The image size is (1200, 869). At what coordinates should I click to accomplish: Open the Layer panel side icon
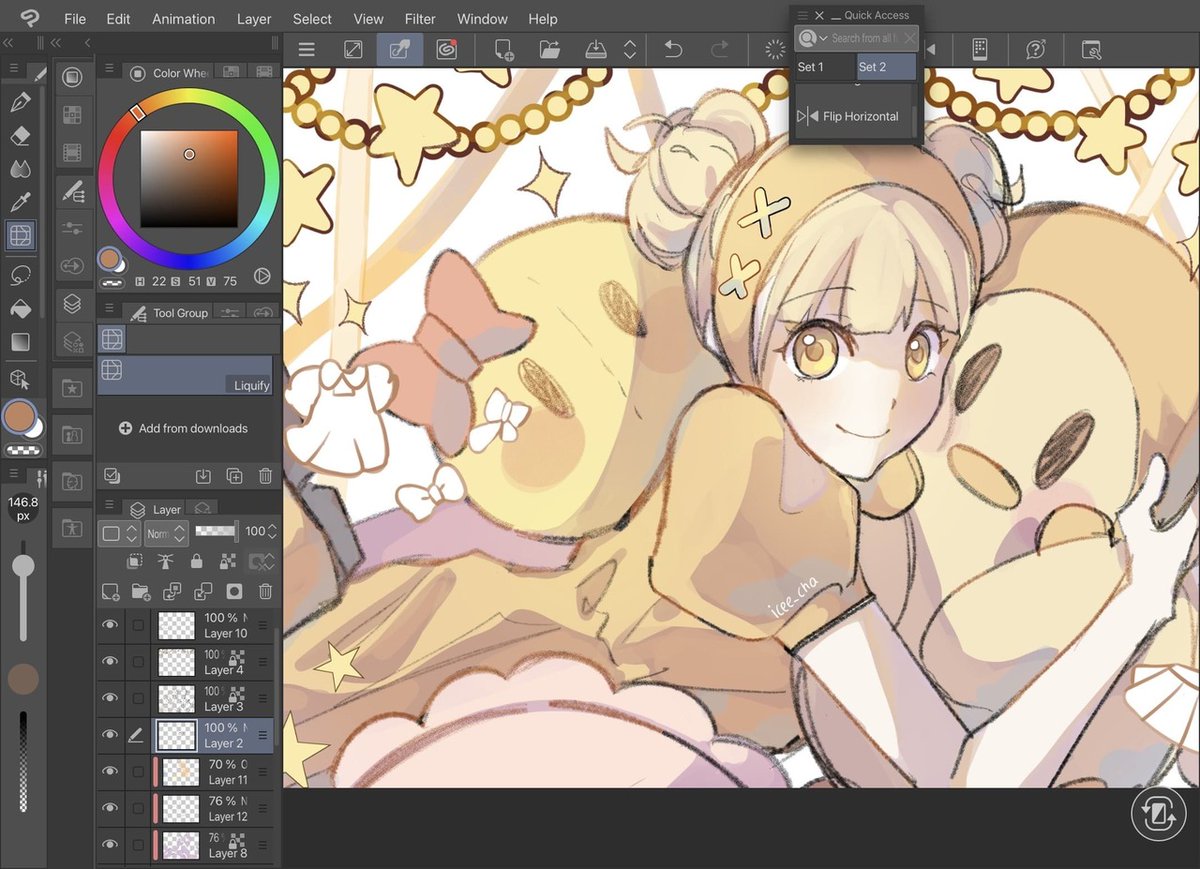coord(72,303)
